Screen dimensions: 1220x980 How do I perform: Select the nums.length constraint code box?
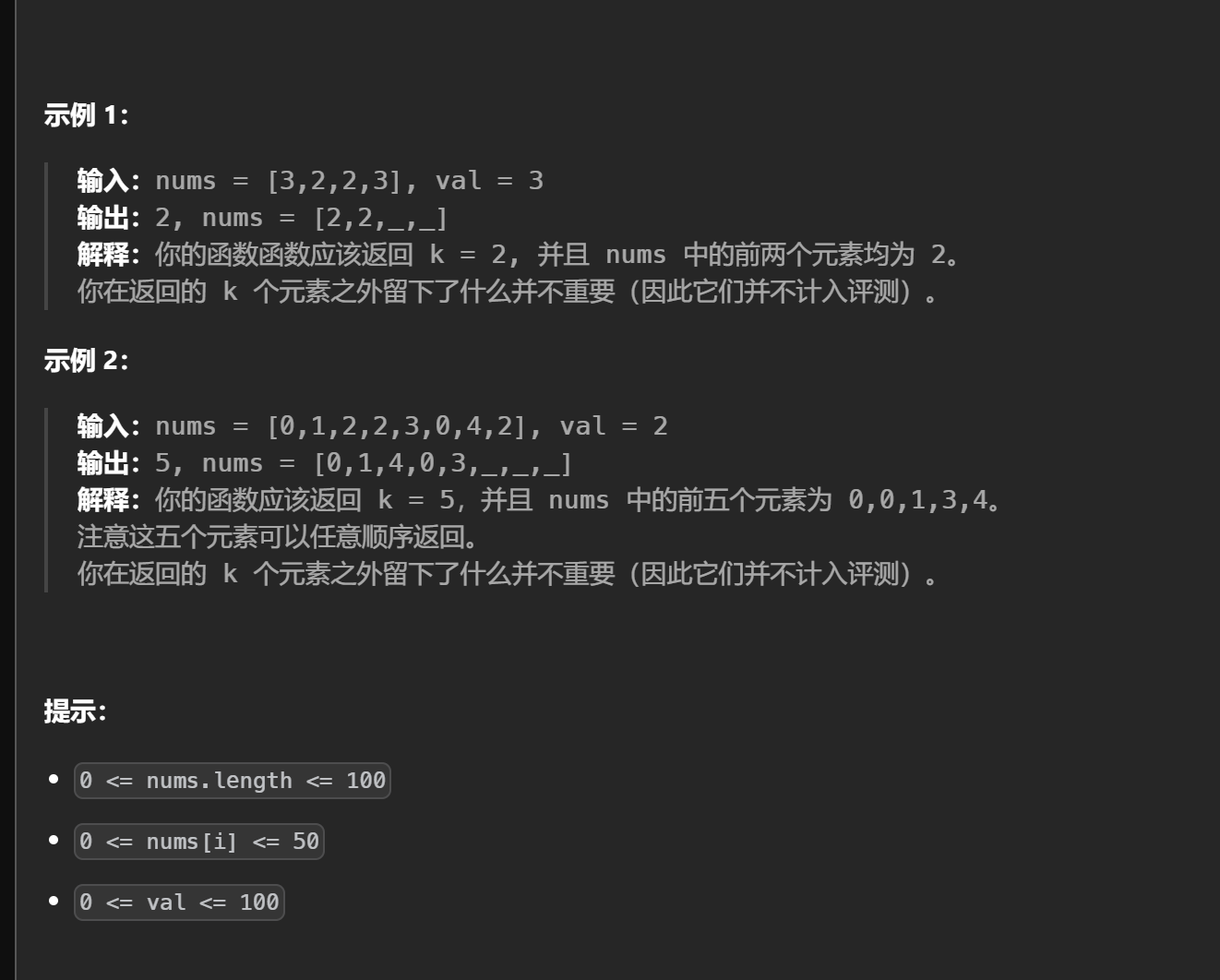[233, 781]
